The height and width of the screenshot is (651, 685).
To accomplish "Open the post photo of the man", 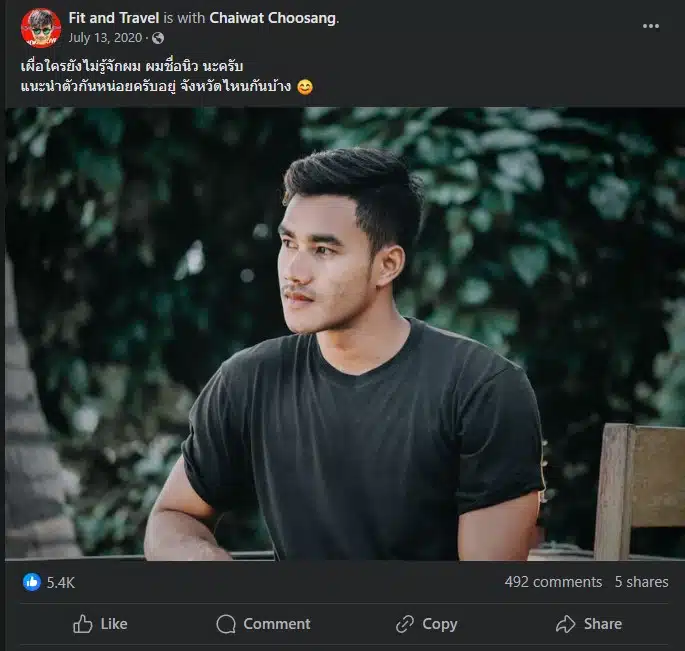I will pyautogui.click(x=342, y=333).
